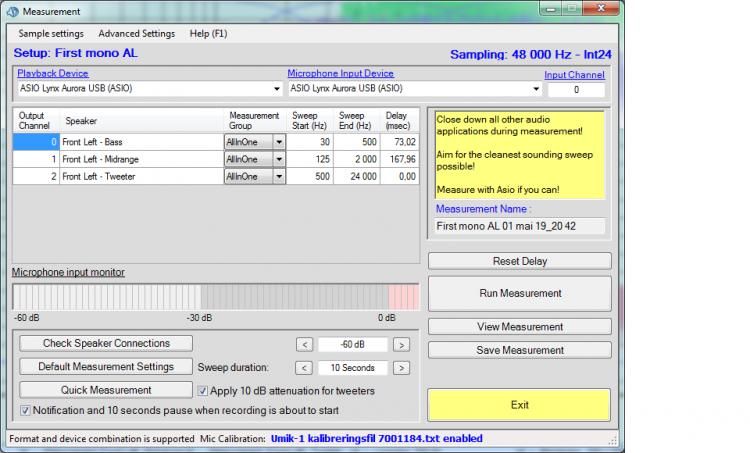Click the Check Speaker Connections button
The height and width of the screenshot is (453, 750).
point(106,343)
